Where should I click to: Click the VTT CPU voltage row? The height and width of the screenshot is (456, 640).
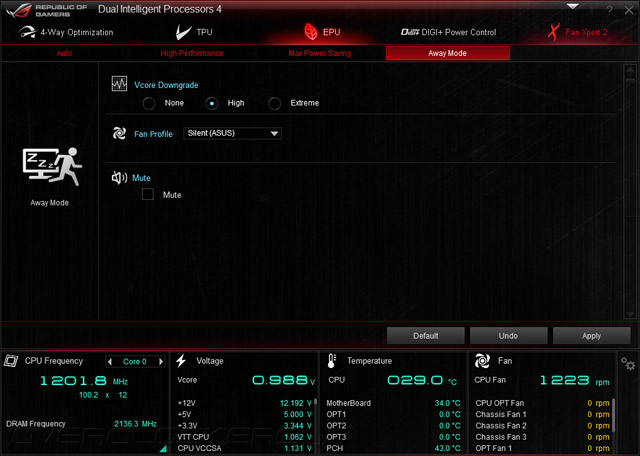pos(244,437)
